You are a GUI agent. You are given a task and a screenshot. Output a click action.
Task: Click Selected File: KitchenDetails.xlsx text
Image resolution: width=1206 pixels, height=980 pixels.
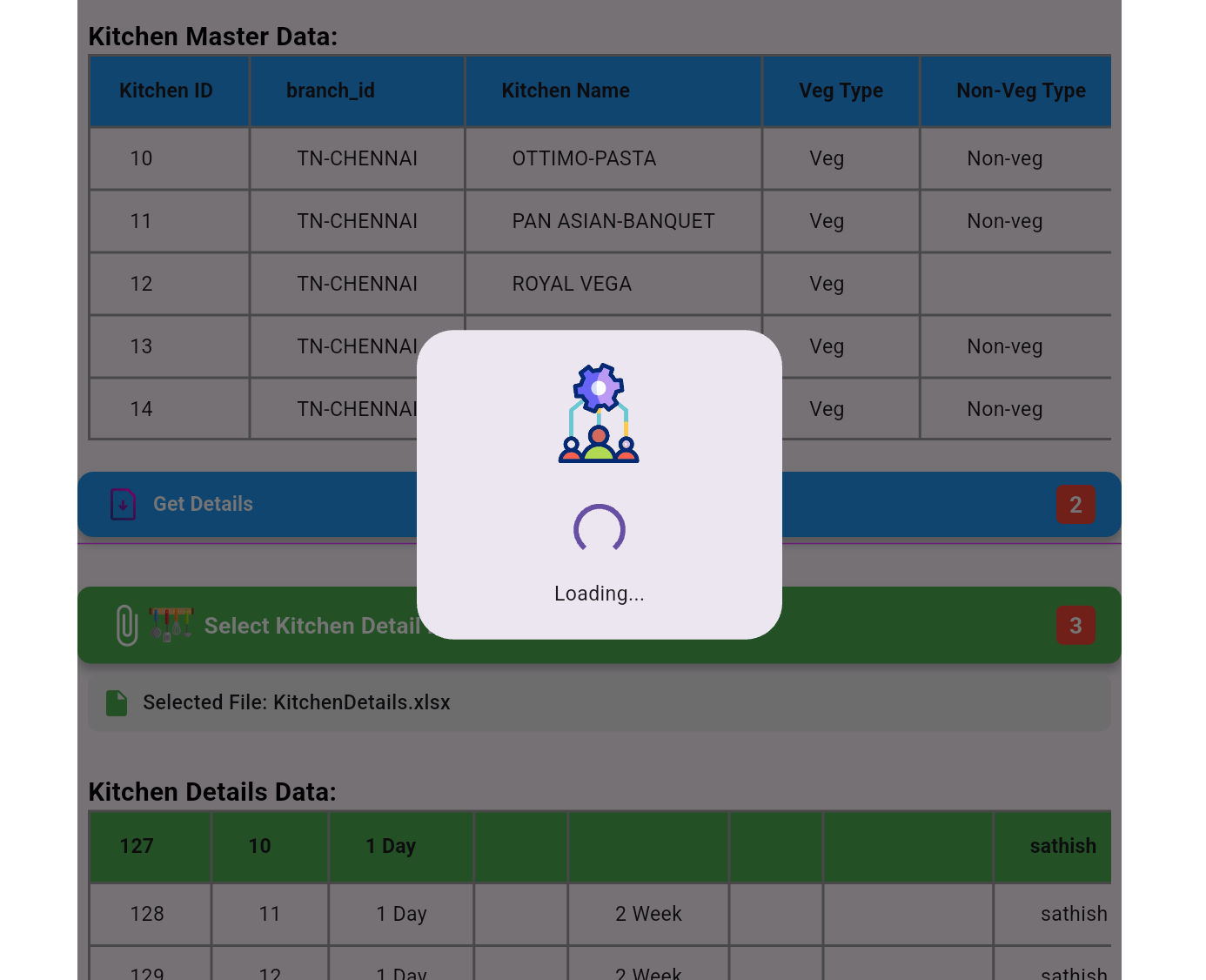(297, 702)
